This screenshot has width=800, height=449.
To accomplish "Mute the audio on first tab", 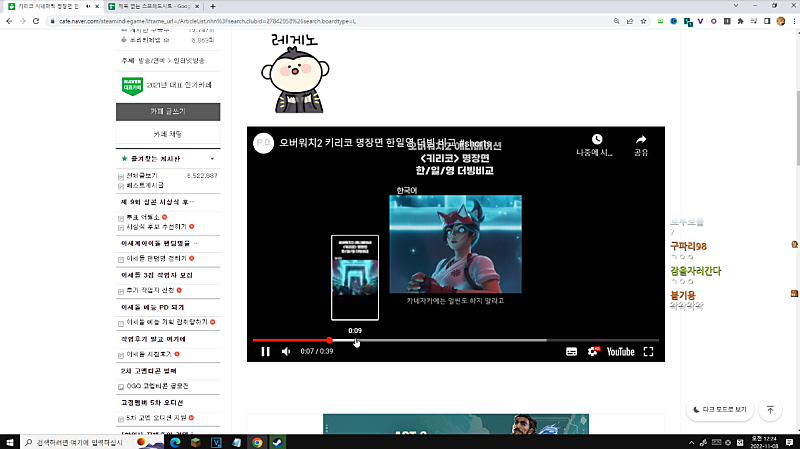I will 88,6.
